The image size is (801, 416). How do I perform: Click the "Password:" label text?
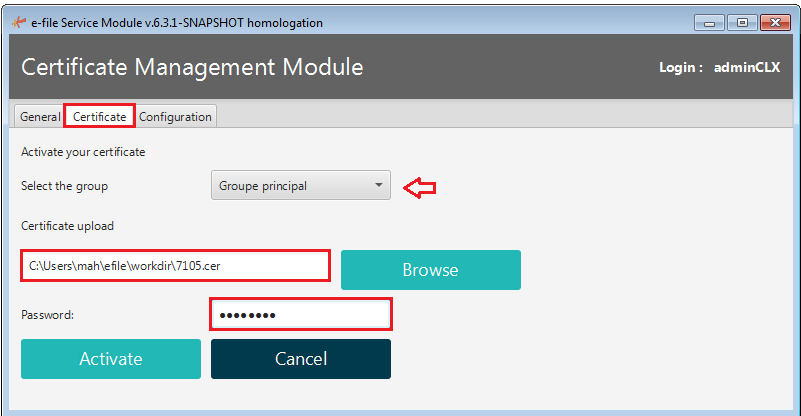point(48,315)
